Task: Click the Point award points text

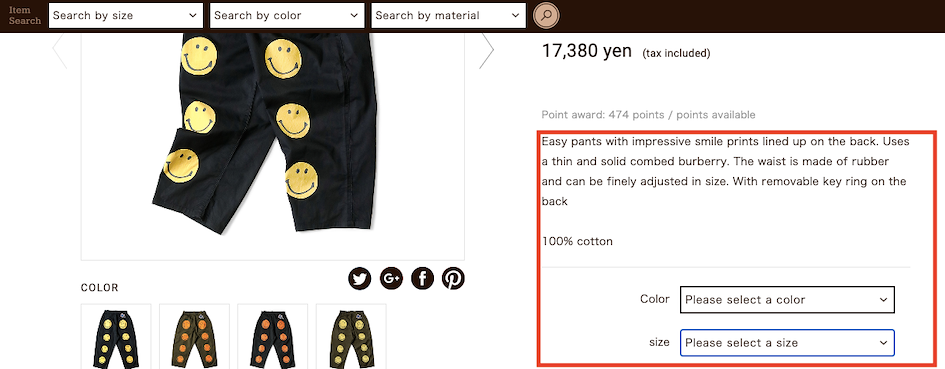Action: point(648,115)
